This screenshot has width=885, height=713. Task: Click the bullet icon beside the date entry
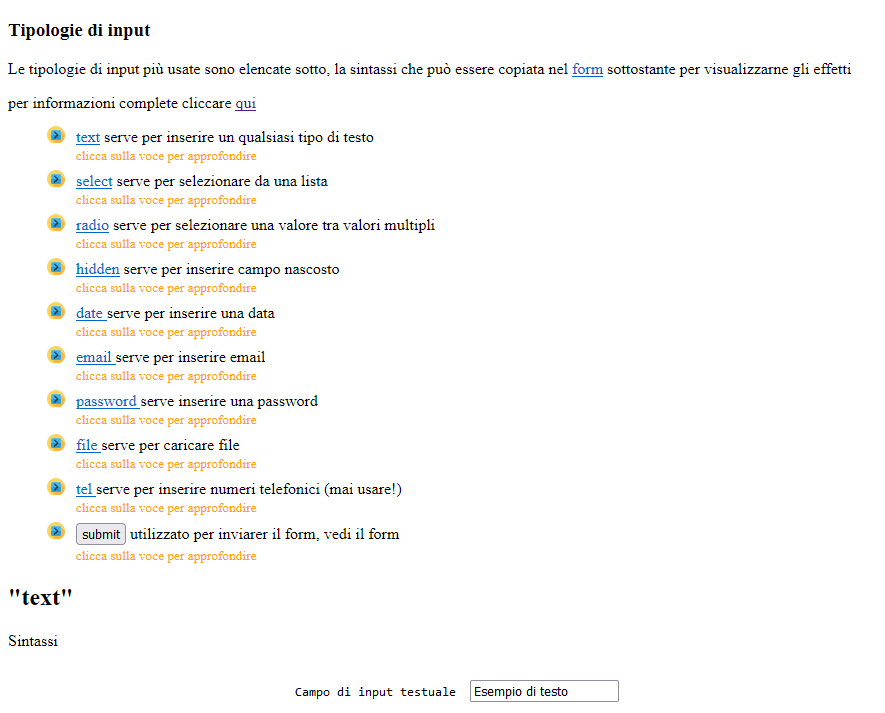click(x=56, y=311)
